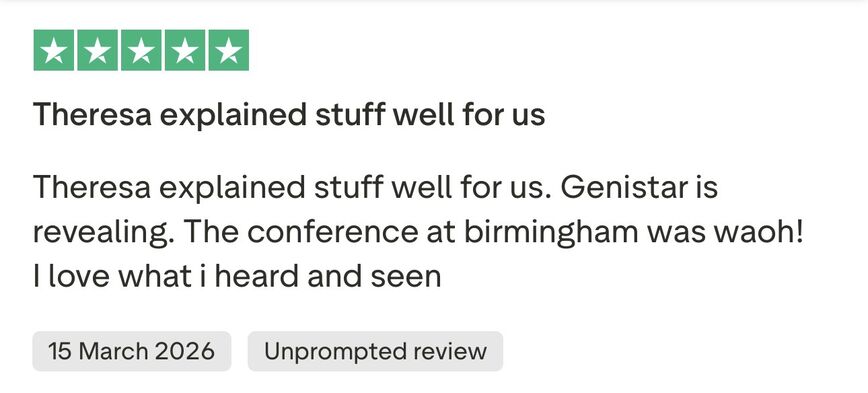Click the '15 March 2026' date badge

132,351
